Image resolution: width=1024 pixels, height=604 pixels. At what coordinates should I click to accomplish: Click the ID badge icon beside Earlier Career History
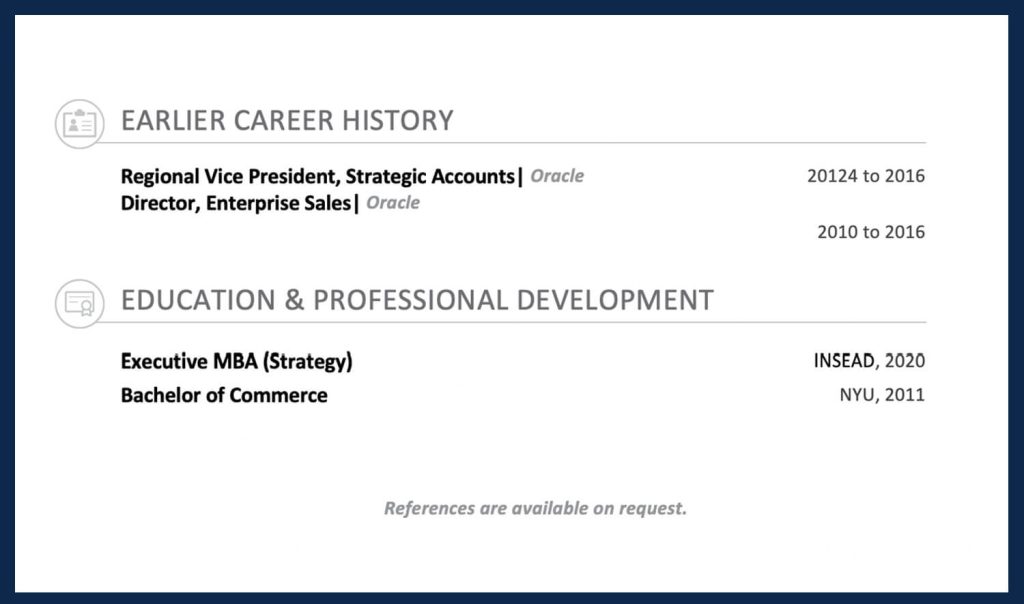click(x=79, y=124)
